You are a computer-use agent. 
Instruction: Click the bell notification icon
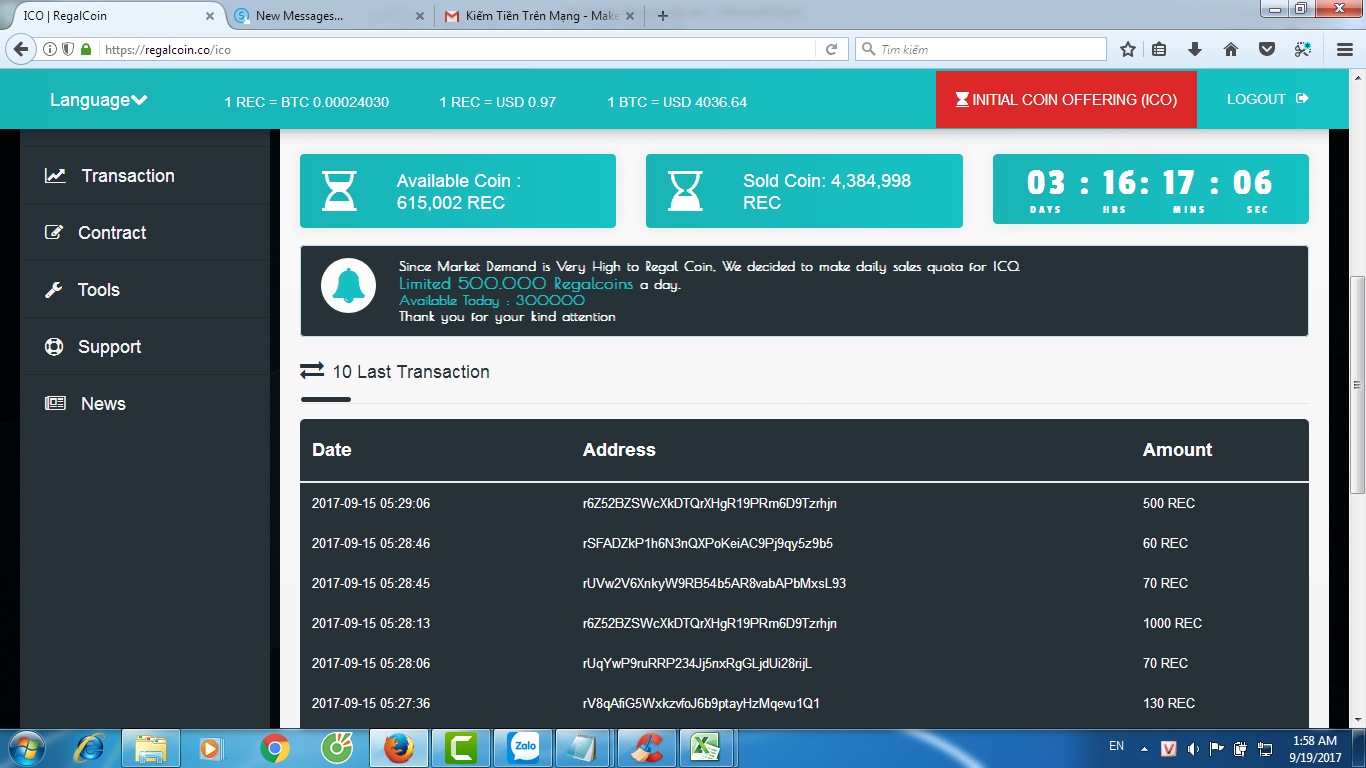(x=348, y=286)
